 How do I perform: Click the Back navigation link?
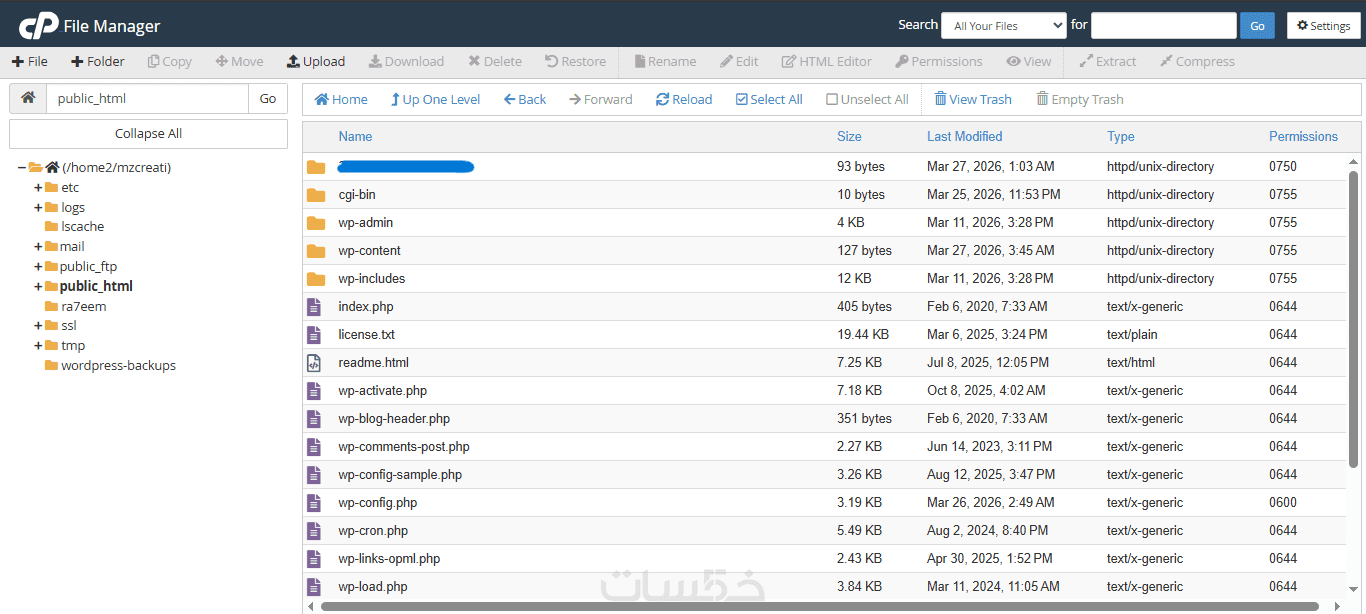525,99
